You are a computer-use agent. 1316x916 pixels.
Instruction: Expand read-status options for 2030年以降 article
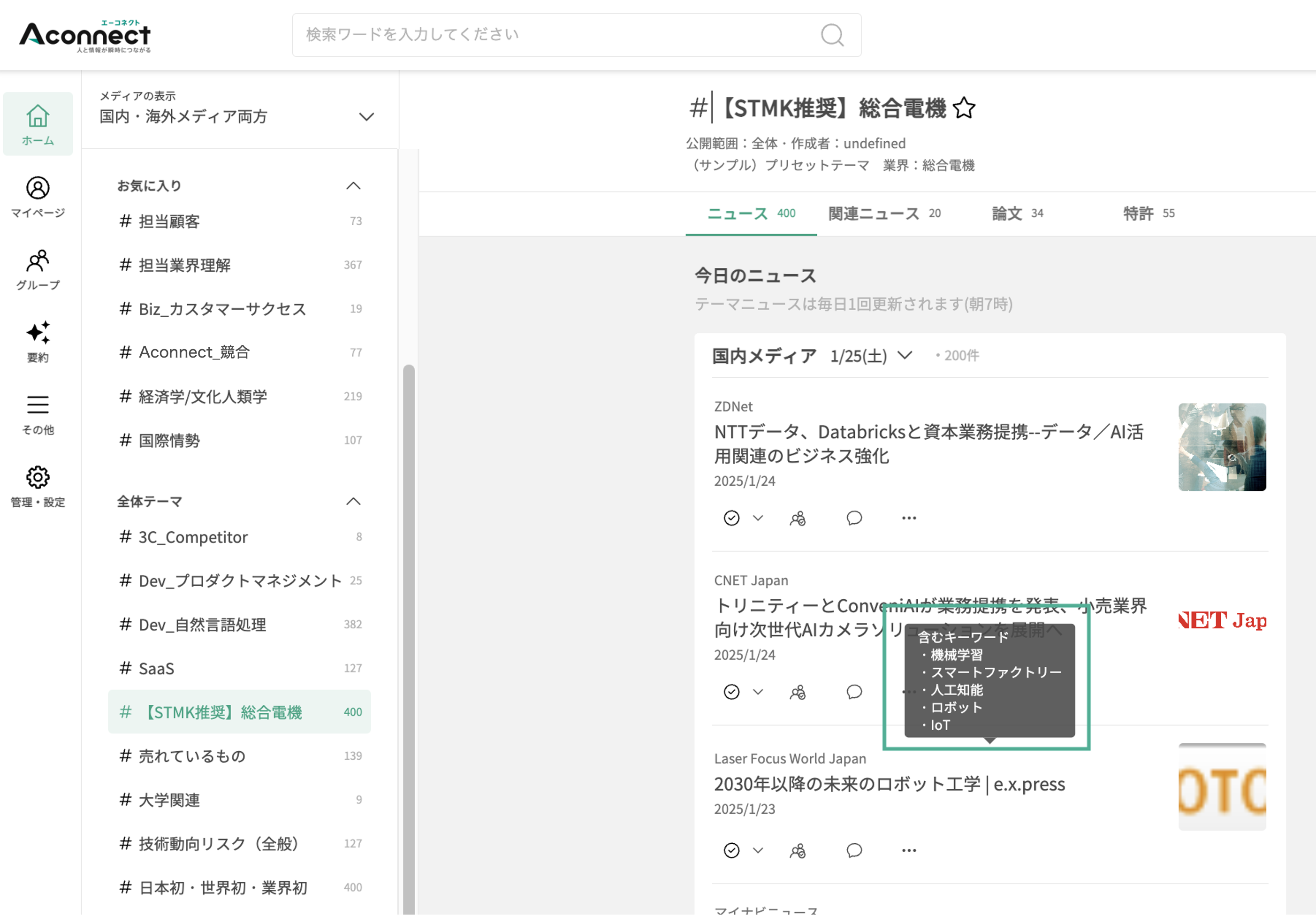click(x=758, y=850)
